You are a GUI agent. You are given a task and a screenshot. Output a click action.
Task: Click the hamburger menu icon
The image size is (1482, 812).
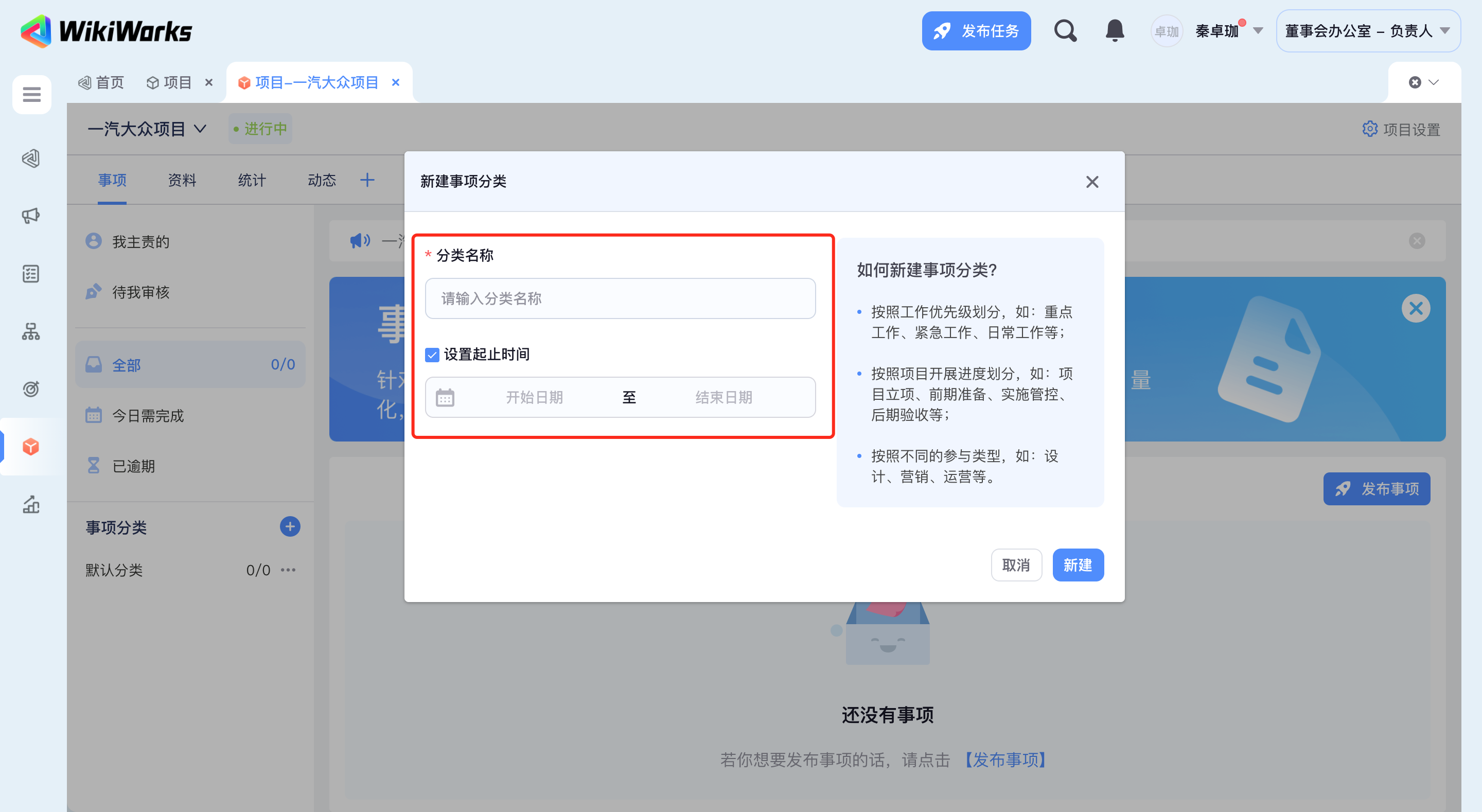pyautogui.click(x=31, y=94)
